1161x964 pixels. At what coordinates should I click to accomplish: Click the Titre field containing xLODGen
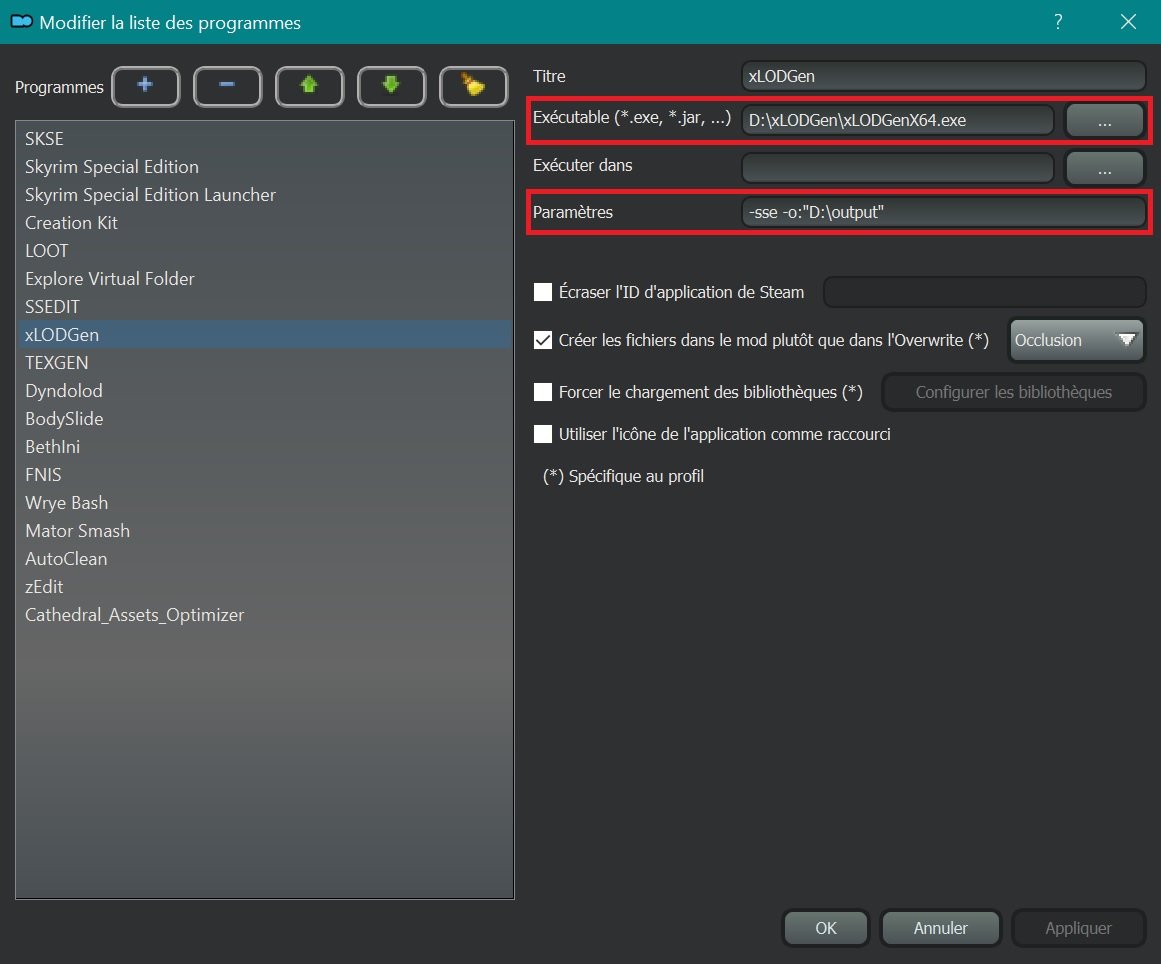click(943, 77)
